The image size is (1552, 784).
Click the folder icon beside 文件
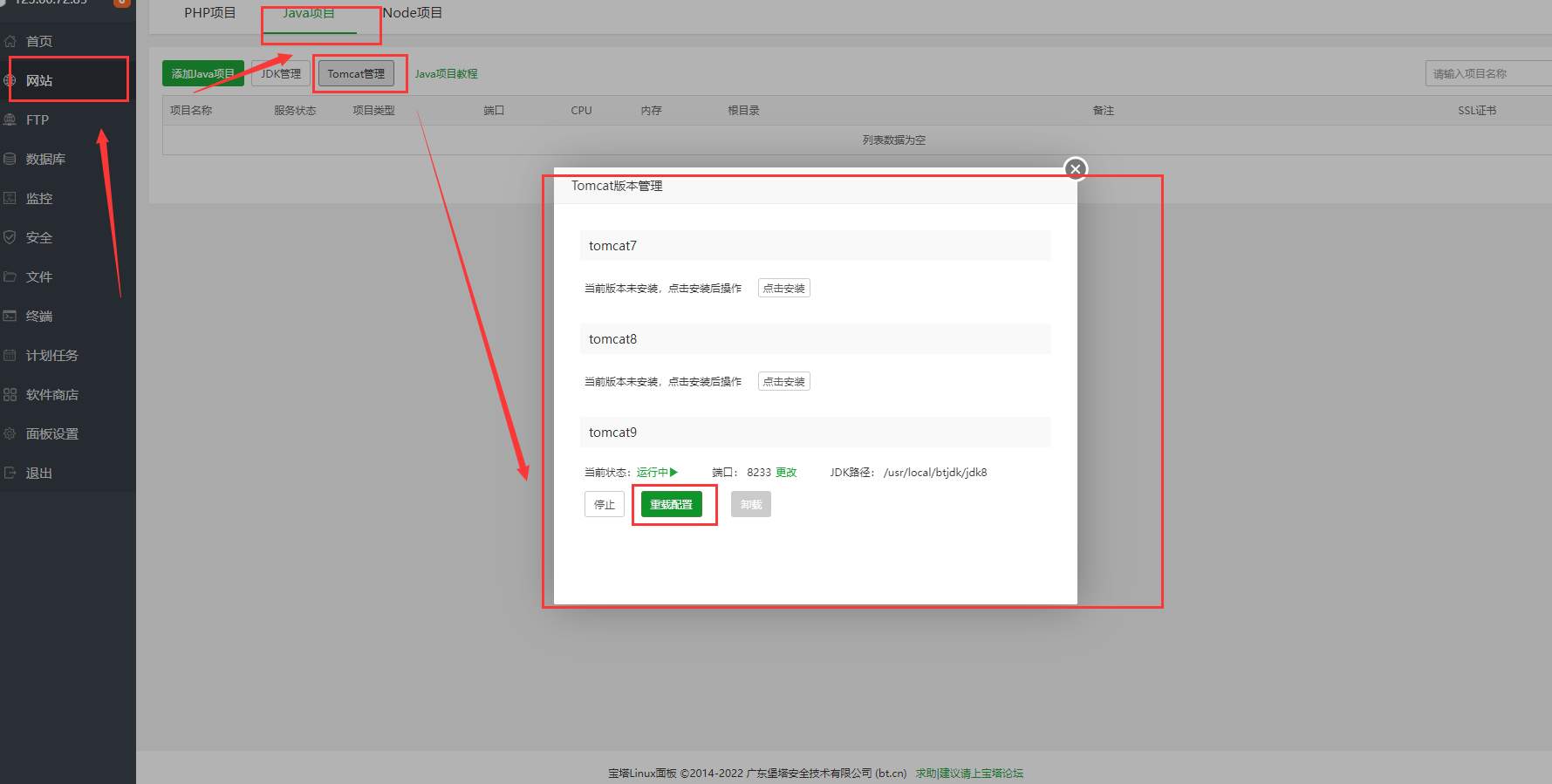pos(10,276)
